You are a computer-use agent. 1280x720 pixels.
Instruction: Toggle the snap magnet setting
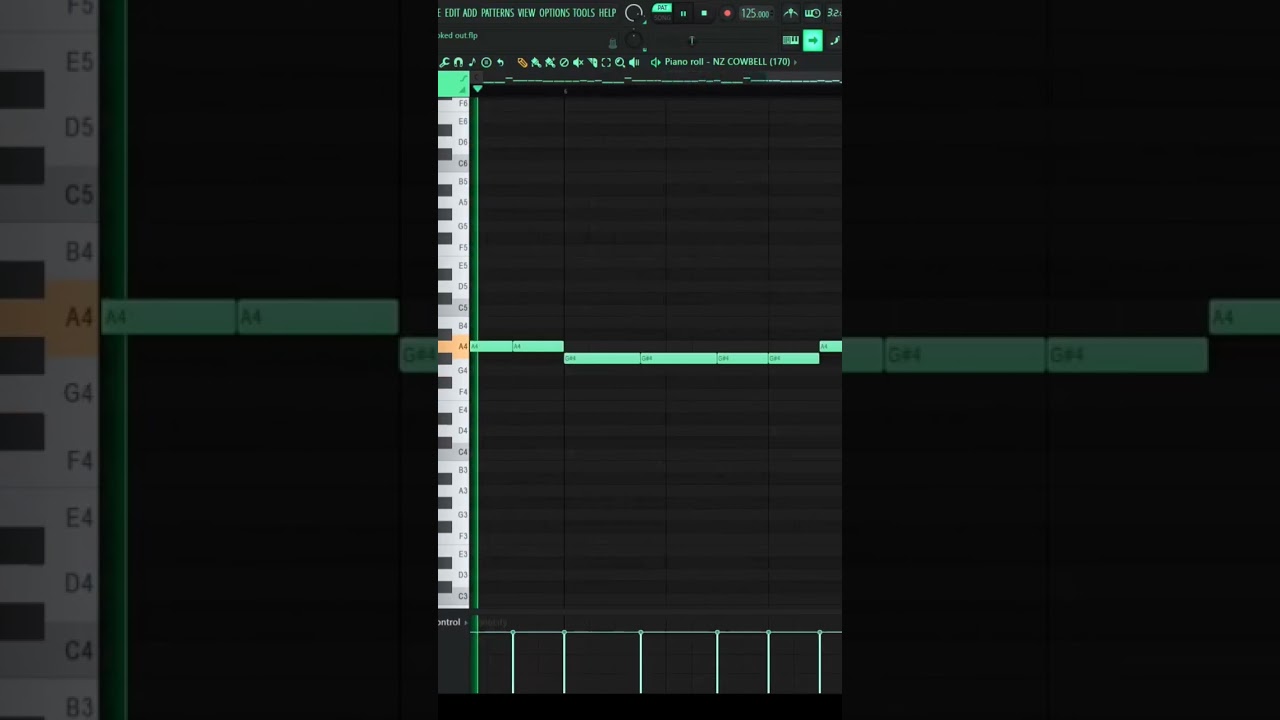459,61
